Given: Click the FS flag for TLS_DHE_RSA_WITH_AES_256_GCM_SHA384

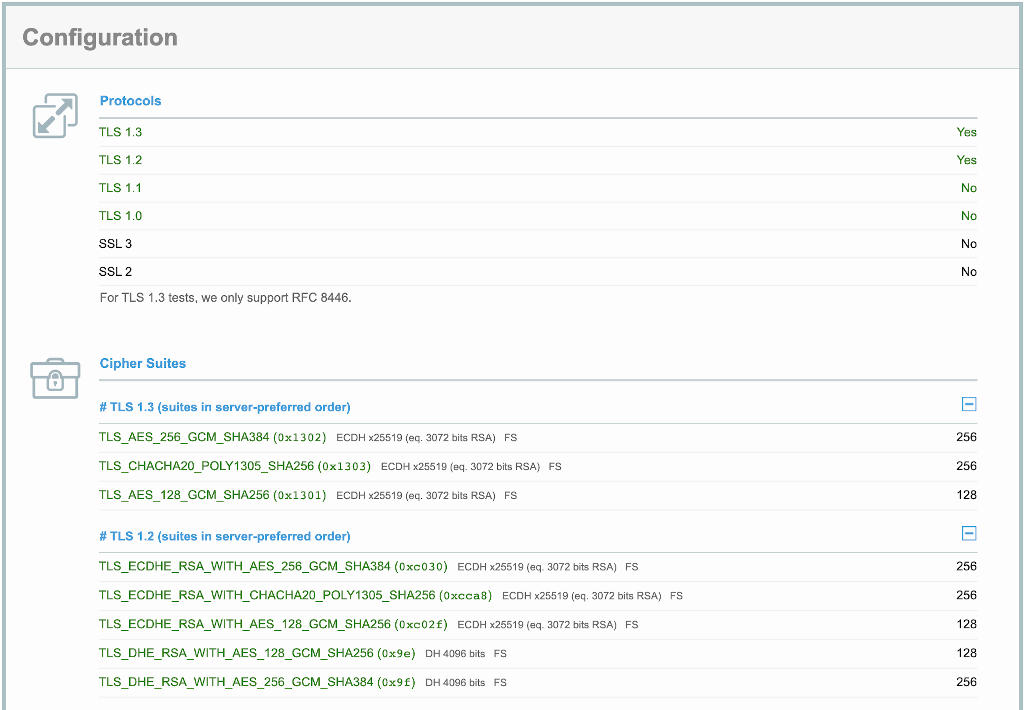Looking at the screenshot, I should 500,683.
